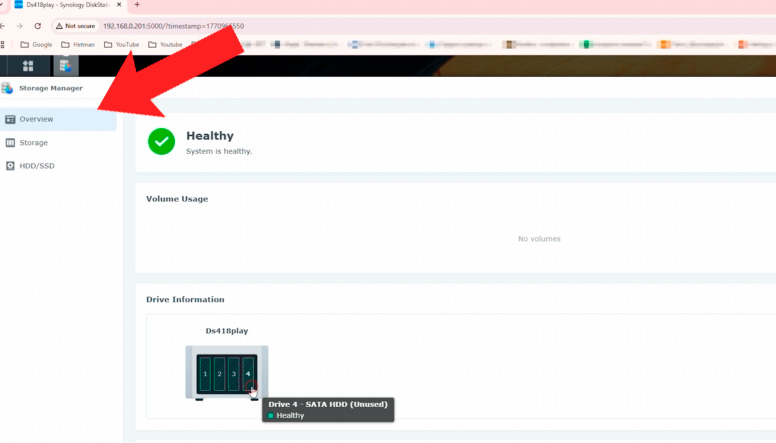Select drive bay 4 on Ds418play
Viewport: 776px width, 443px height.
tap(248, 374)
